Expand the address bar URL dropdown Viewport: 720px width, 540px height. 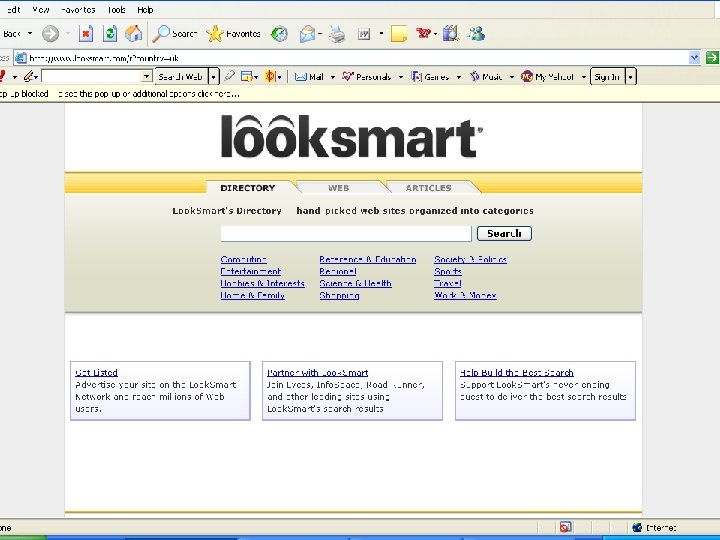[694, 57]
